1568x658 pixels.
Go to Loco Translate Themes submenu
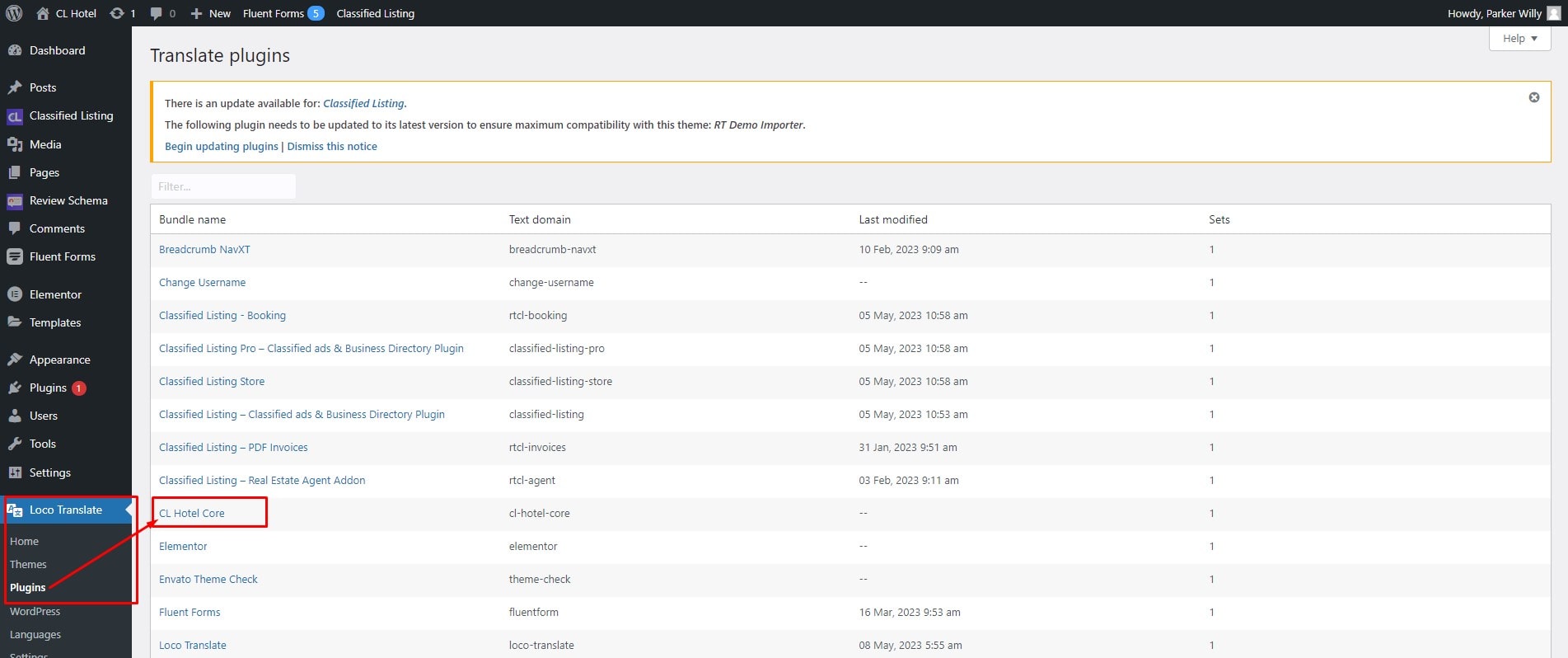tap(28, 564)
